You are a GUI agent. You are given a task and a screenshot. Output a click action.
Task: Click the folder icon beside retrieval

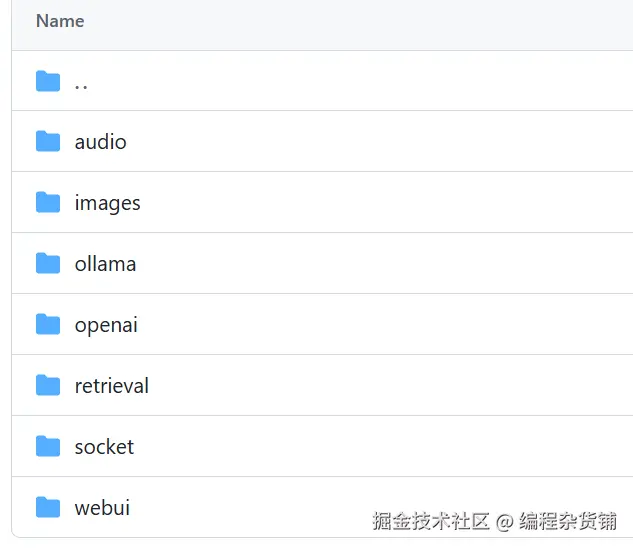(x=48, y=385)
